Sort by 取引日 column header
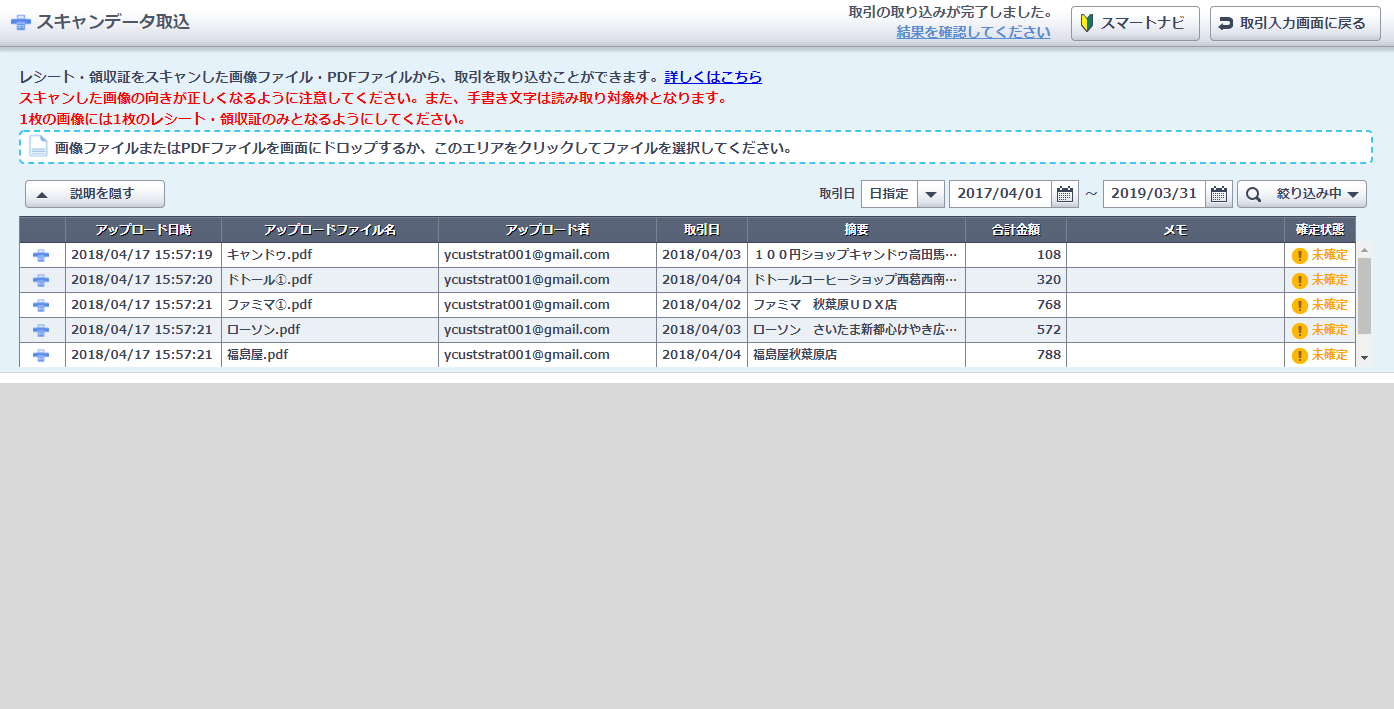The height and width of the screenshot is (709, 1394). pos(702,230)
